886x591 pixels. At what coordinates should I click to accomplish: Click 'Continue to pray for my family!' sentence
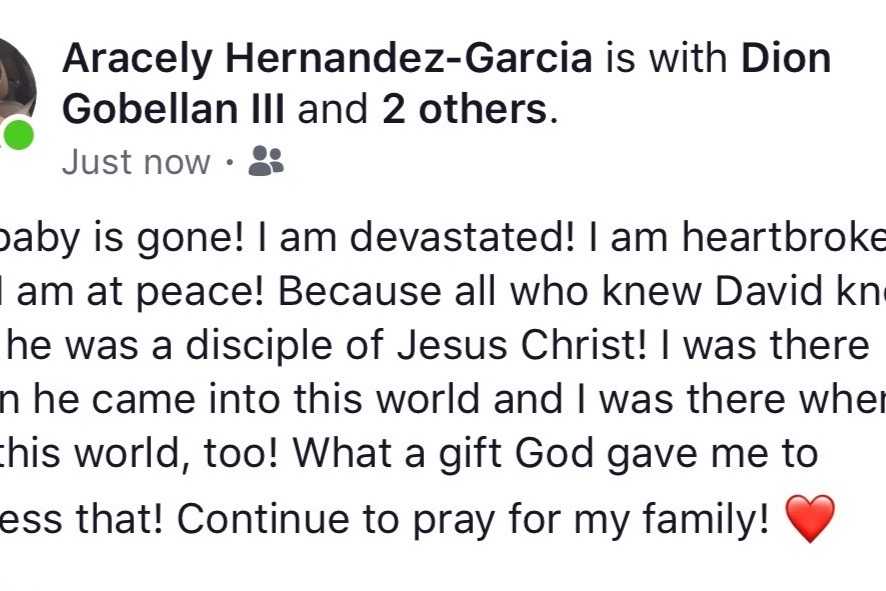coord(474,519)
